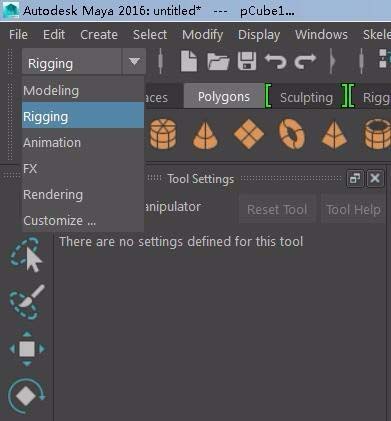Create a polygon cone from the shelf
Image resolution: width=391 pixels, height=421 pixels.
tap(205, 135)
